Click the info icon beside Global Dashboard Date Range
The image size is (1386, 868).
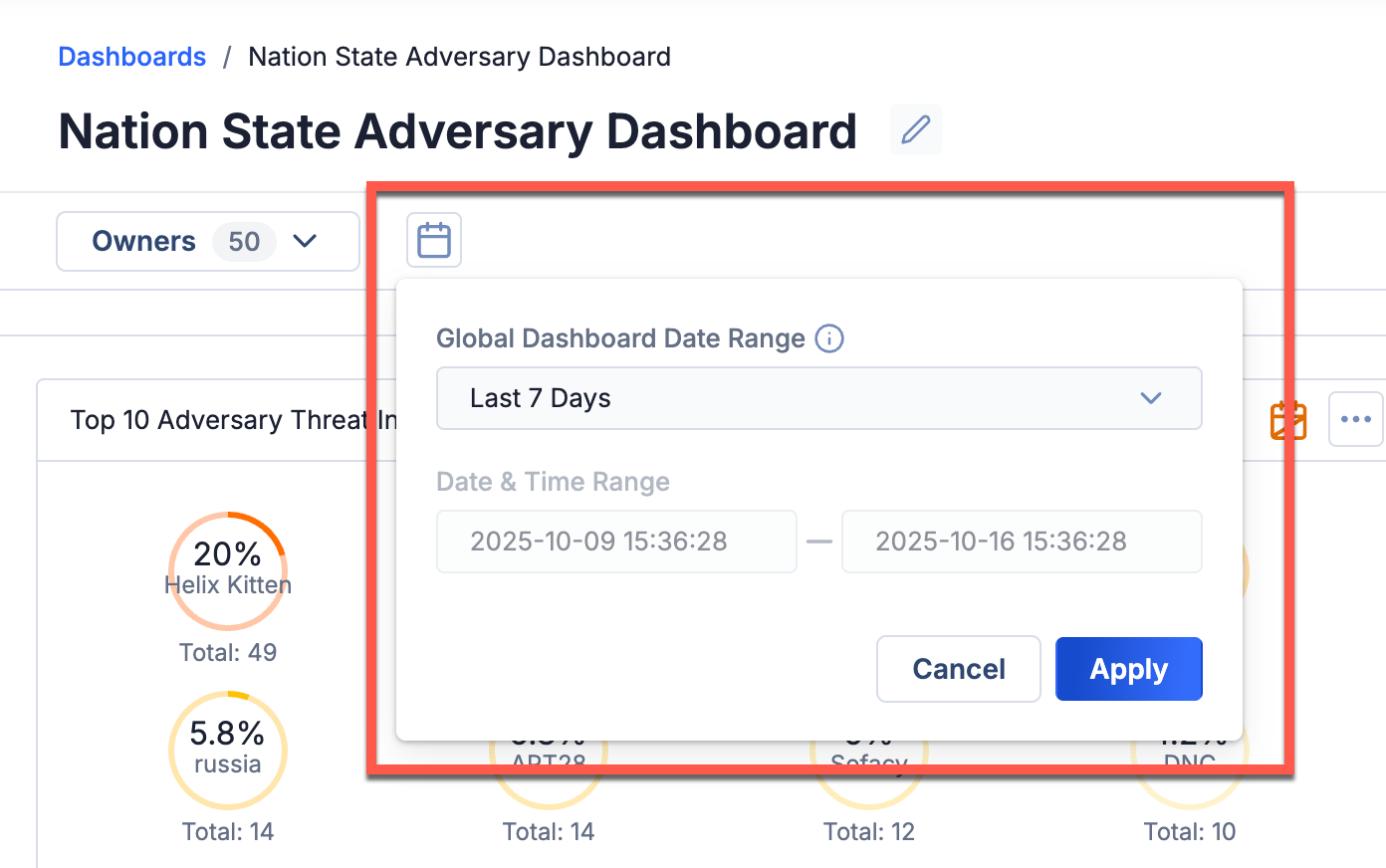point(829,338)
